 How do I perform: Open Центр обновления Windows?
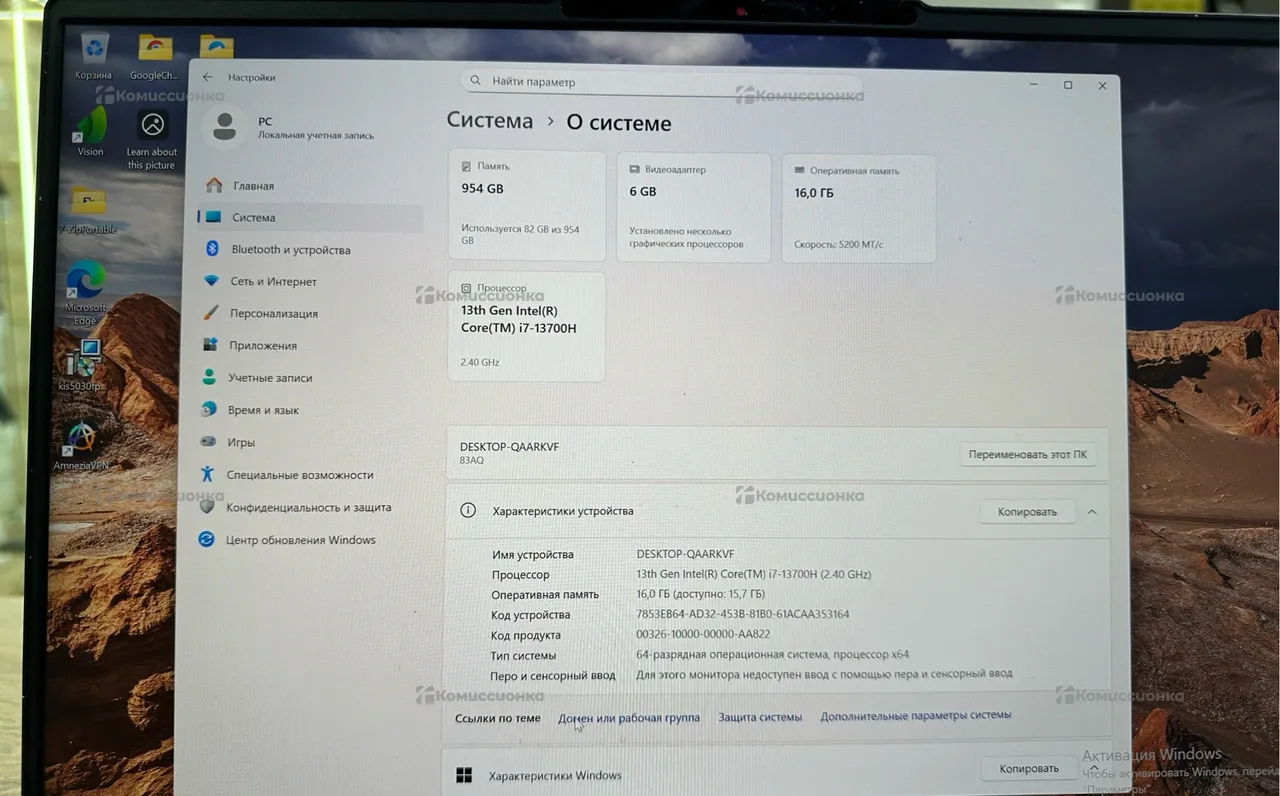coord(300,540)
